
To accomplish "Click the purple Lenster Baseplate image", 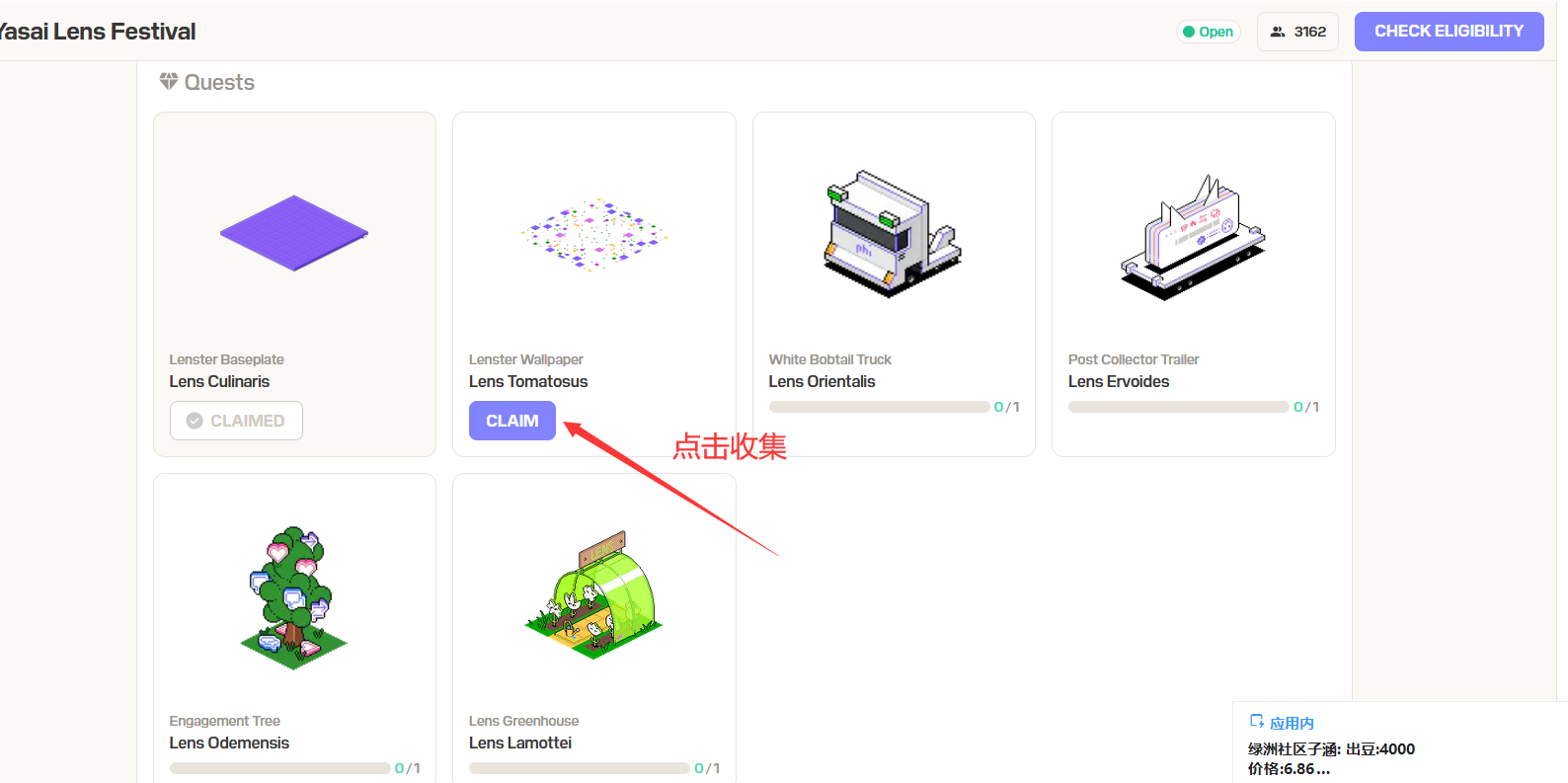I will coord(293,233).
